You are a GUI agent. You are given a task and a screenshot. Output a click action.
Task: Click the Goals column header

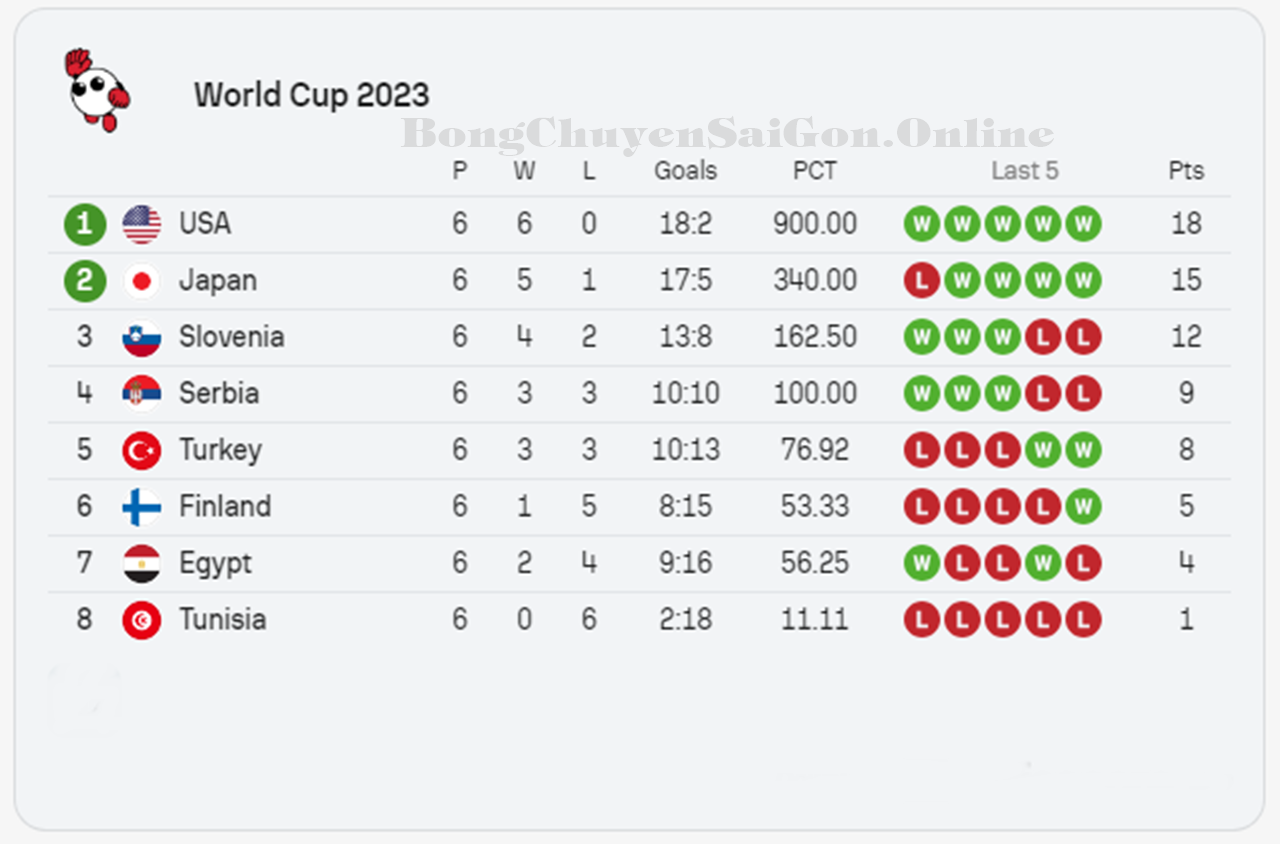point(685,171)
